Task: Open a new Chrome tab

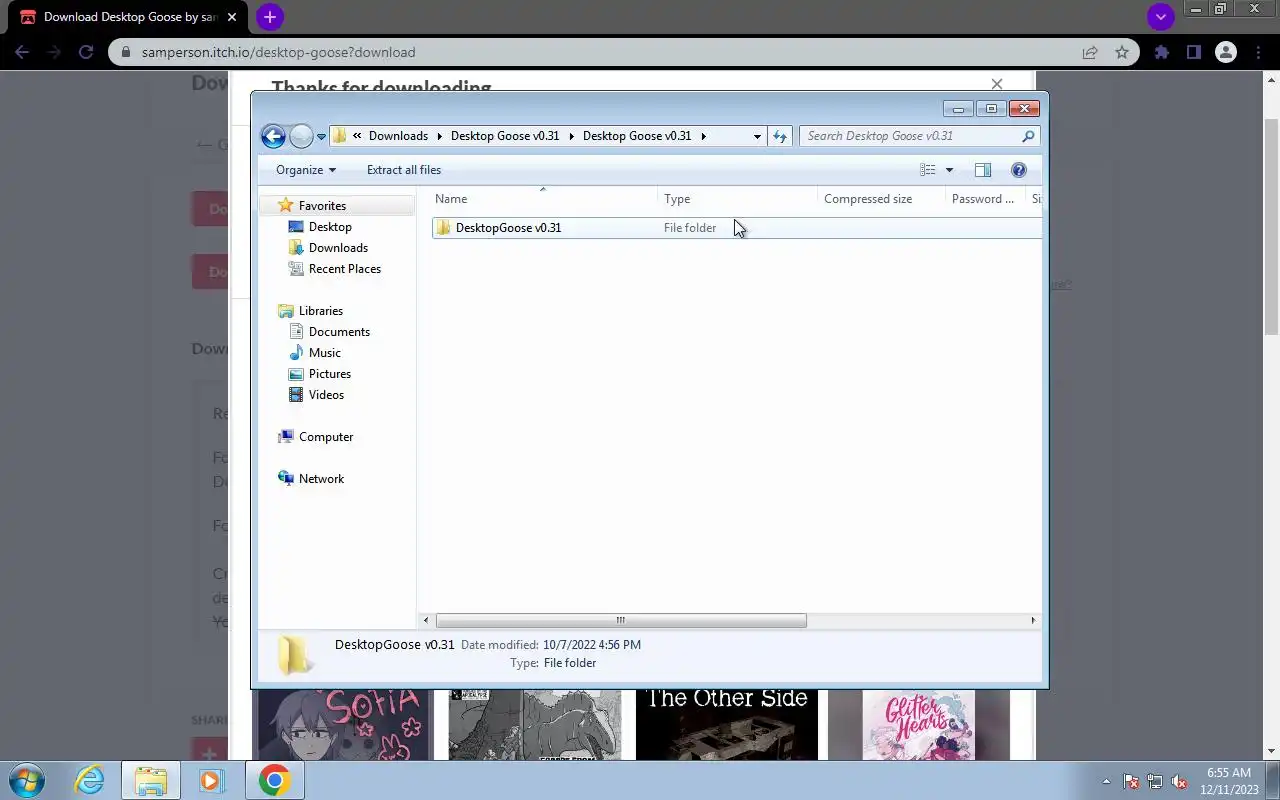Action: point(270,17)
